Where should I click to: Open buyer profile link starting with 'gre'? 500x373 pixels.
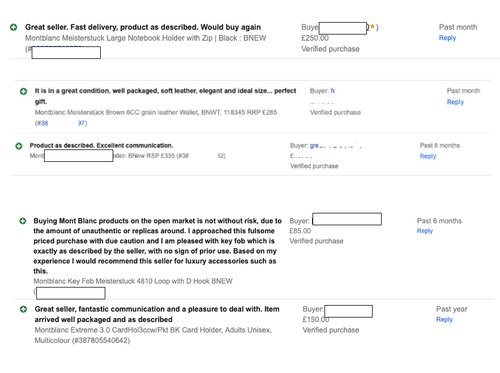(x=335, y=146)
